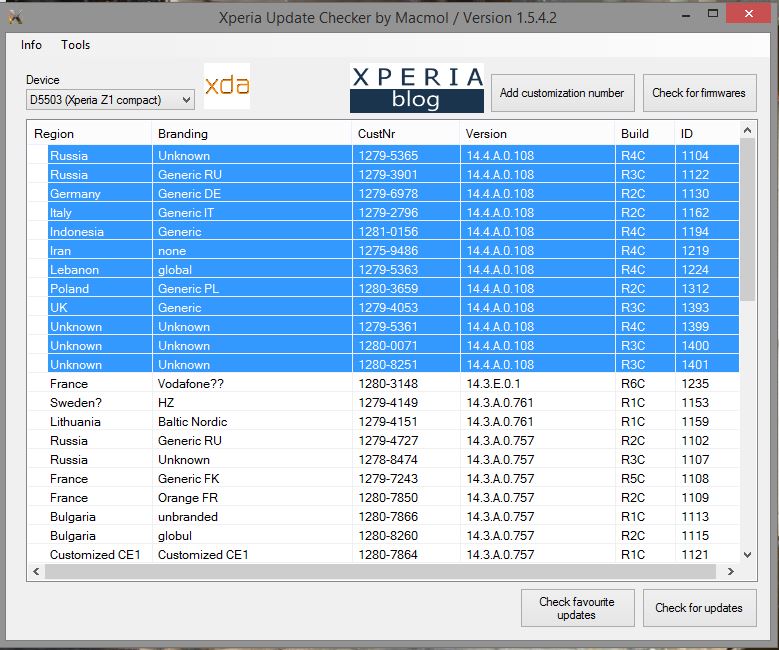This screenshot has width=779, height=650.
Task: Sort by ID column header
Action: 707,134
